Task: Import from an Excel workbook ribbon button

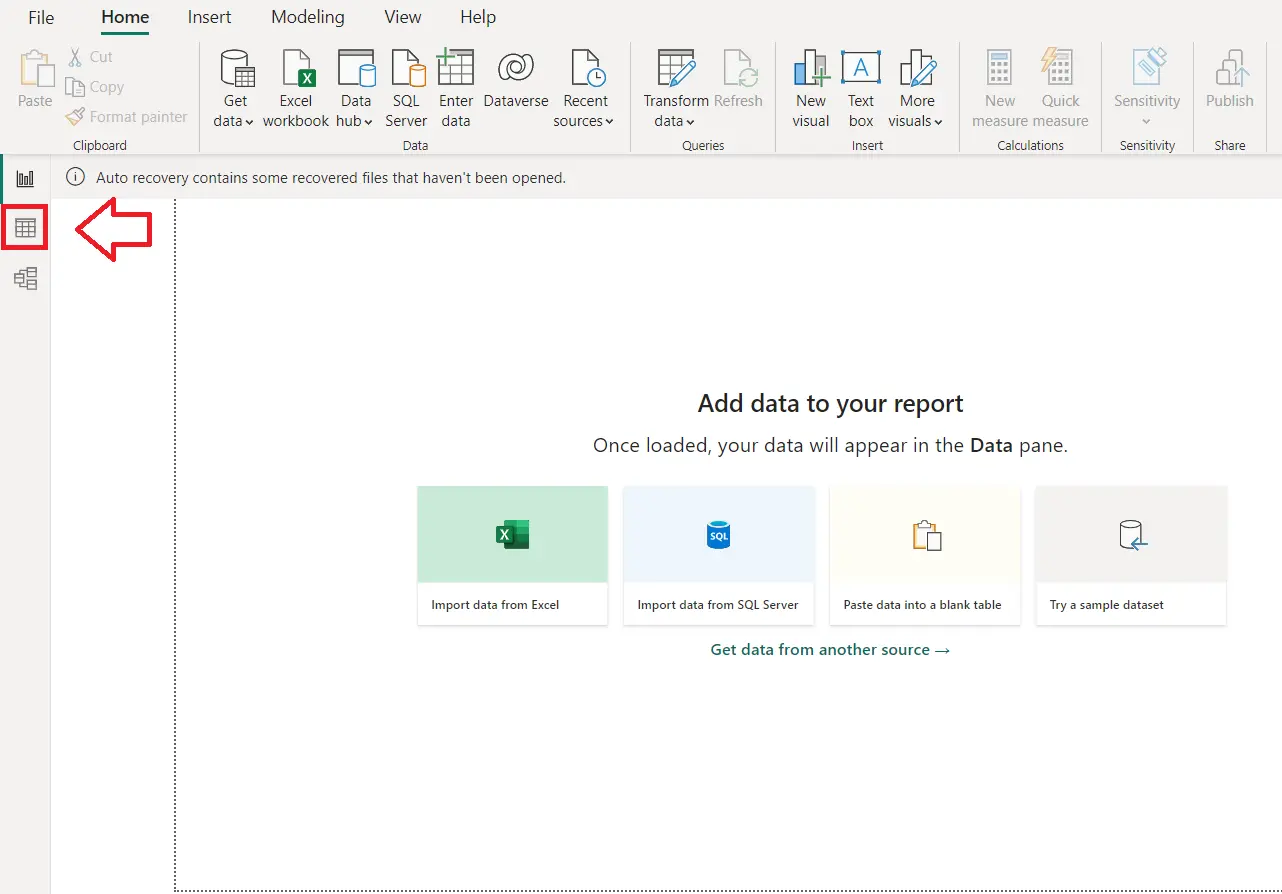Action: [296, 88]
